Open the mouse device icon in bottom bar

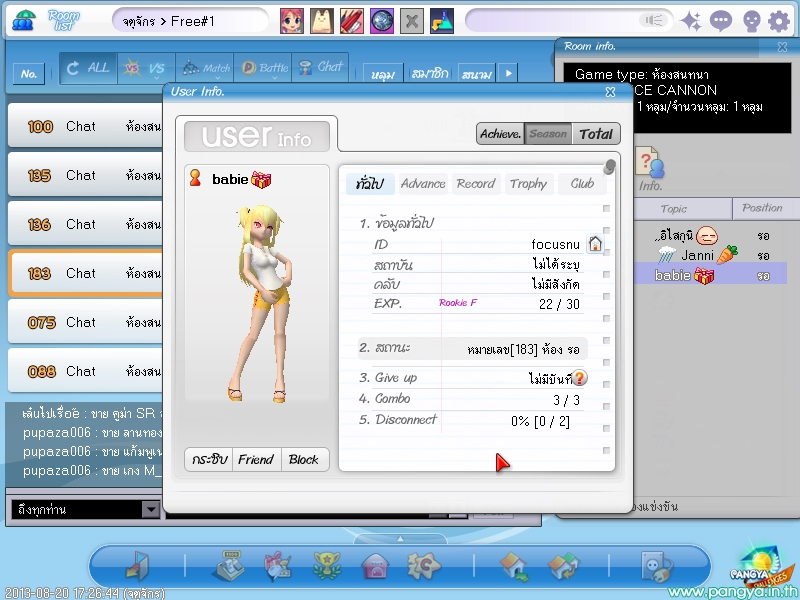pyautogui.click(x=656, y=566)
